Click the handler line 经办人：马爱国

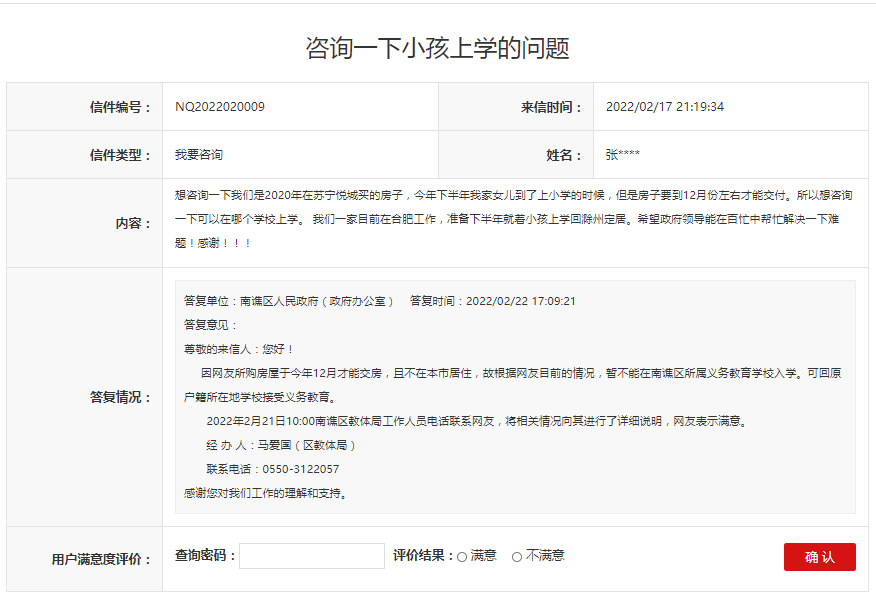(281, 445)
